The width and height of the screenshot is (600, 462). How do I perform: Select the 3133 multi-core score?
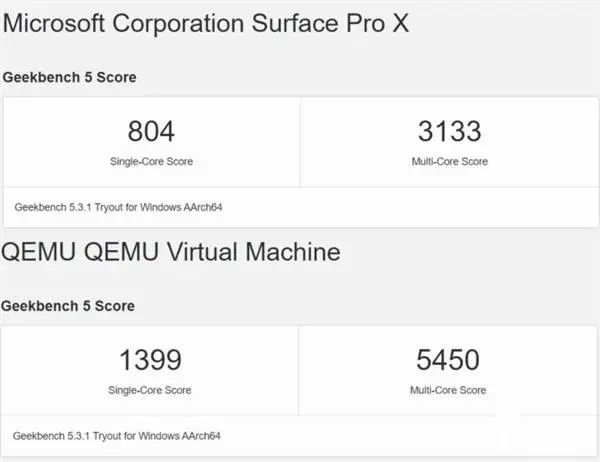[447, 131]
